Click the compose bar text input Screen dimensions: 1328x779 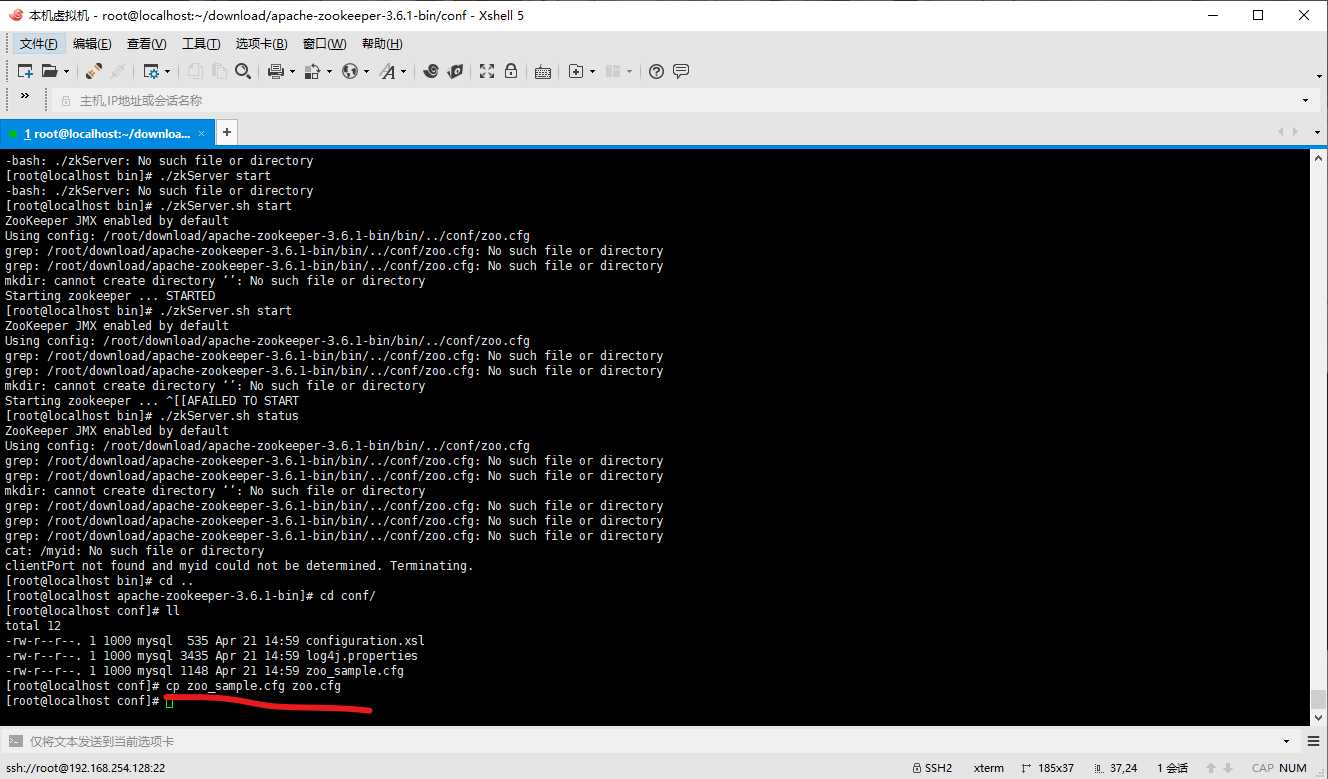650,742
